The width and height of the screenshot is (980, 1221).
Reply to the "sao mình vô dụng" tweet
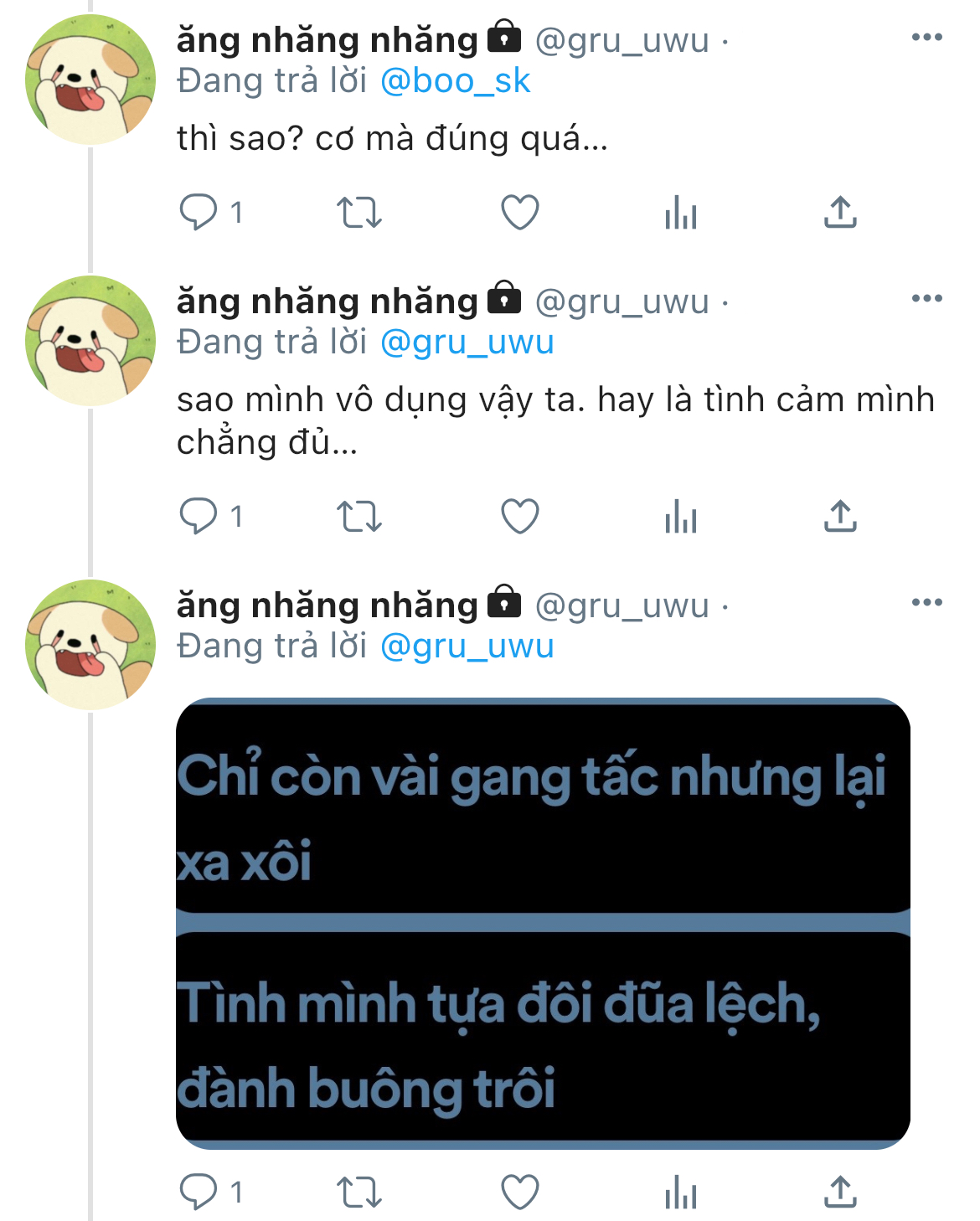(199, 516)
